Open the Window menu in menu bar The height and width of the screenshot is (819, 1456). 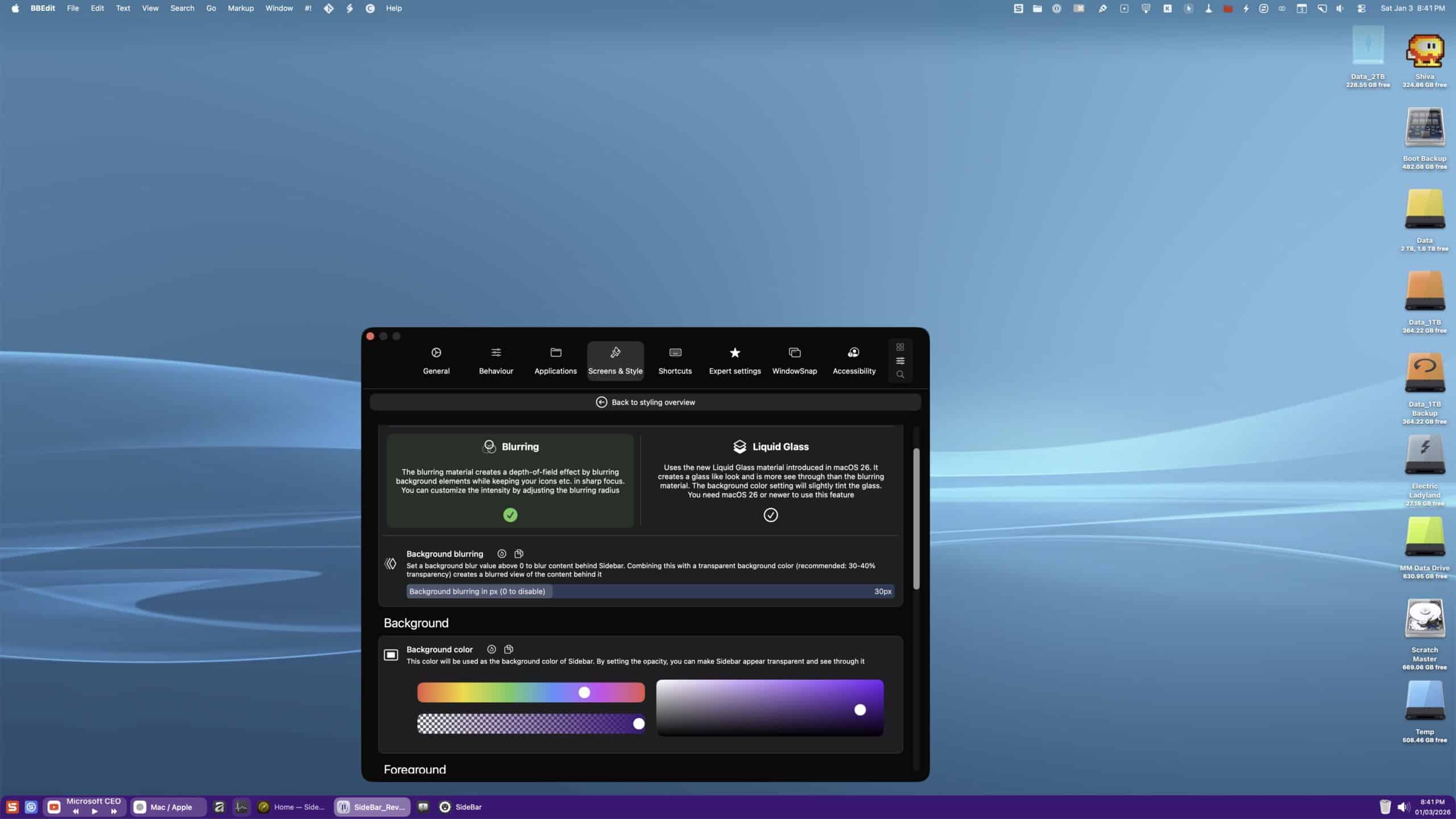279,9
